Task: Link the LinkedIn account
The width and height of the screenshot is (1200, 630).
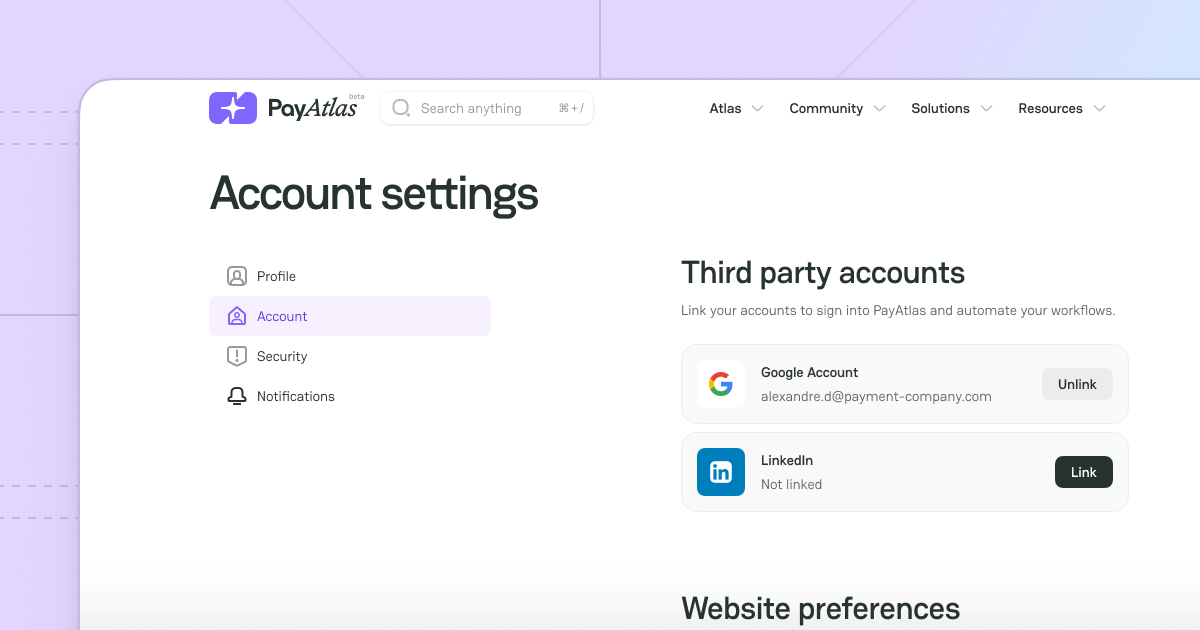Action: [x=1083, y=471]
